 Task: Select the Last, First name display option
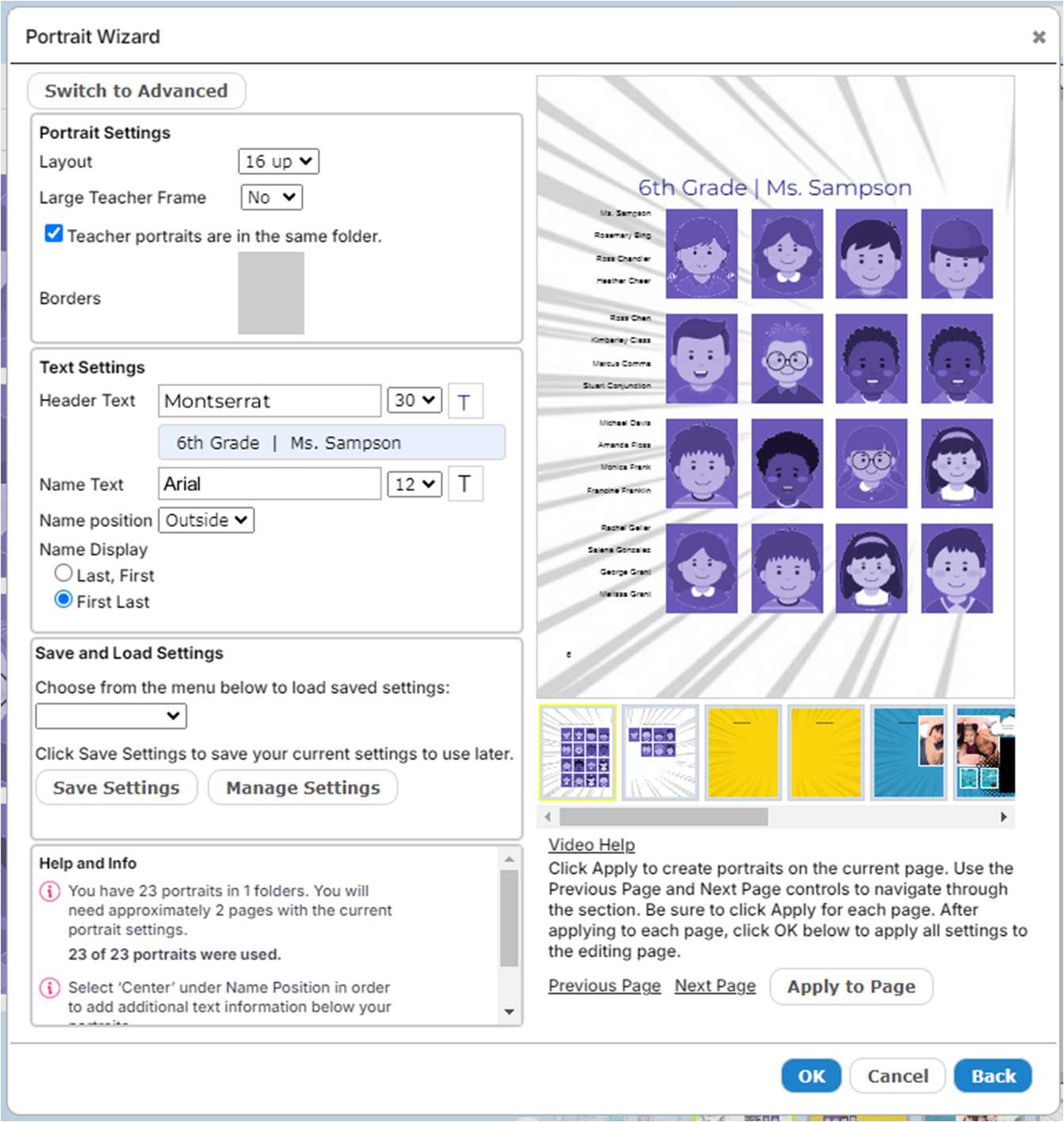tap(64, 573)
